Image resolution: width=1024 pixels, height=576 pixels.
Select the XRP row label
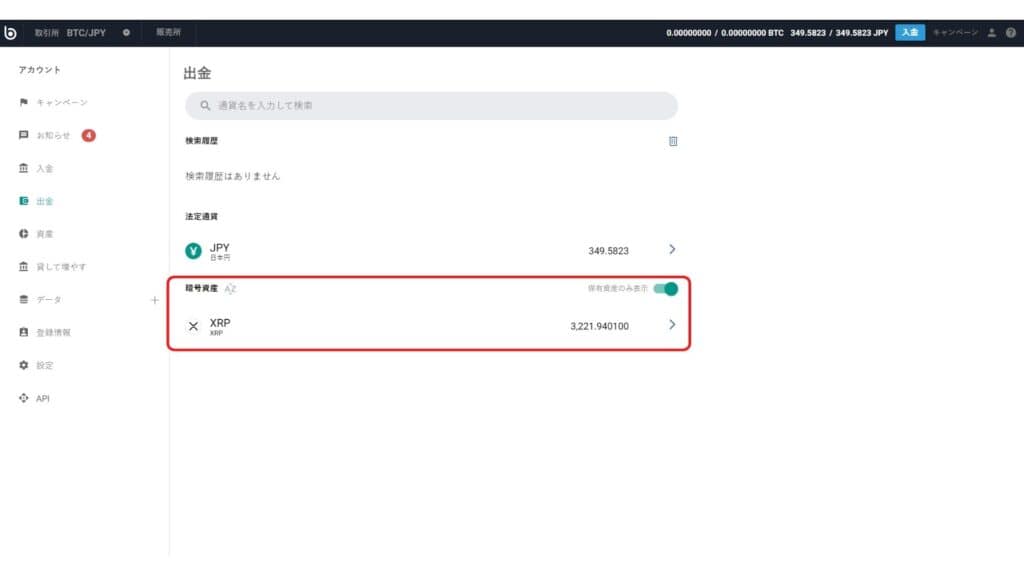(x=220, y=327)
